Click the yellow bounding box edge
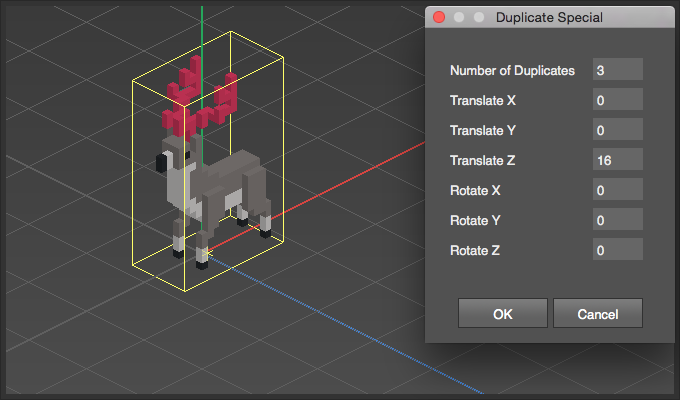The image size is (680, 400). pos(134,170)
